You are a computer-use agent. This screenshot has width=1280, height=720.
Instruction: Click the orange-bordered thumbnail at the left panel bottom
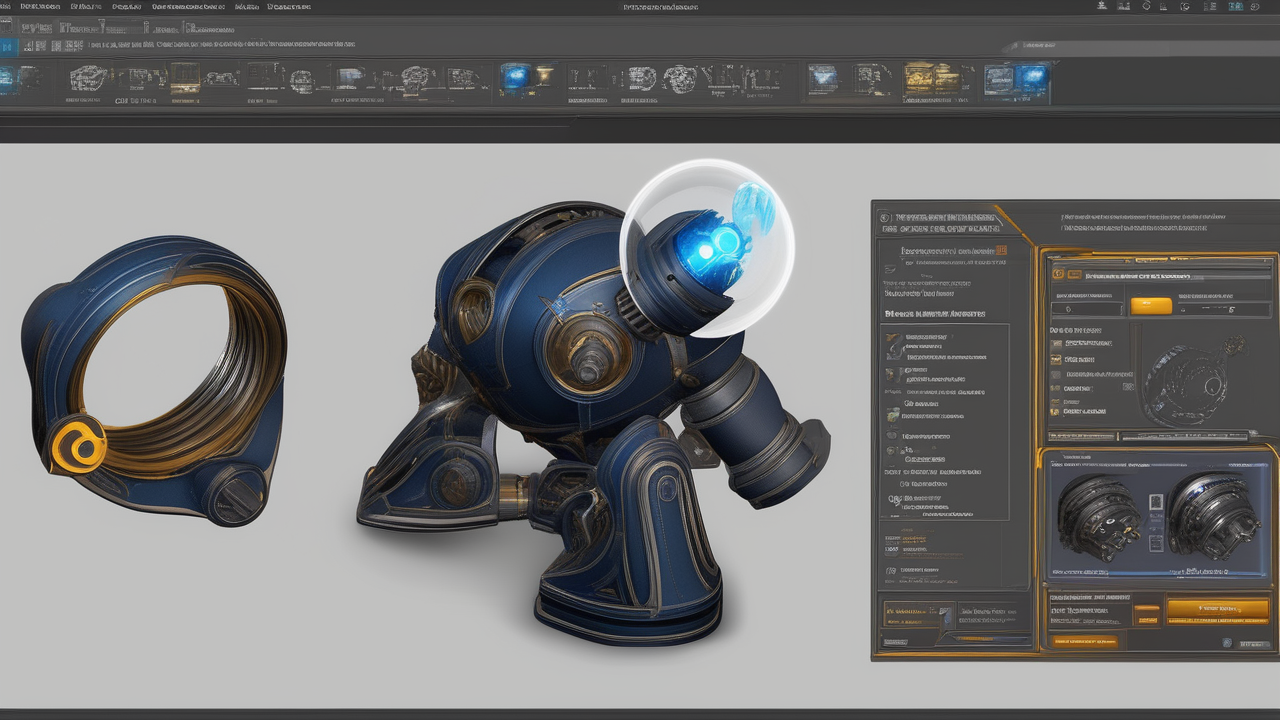[919, 615]
